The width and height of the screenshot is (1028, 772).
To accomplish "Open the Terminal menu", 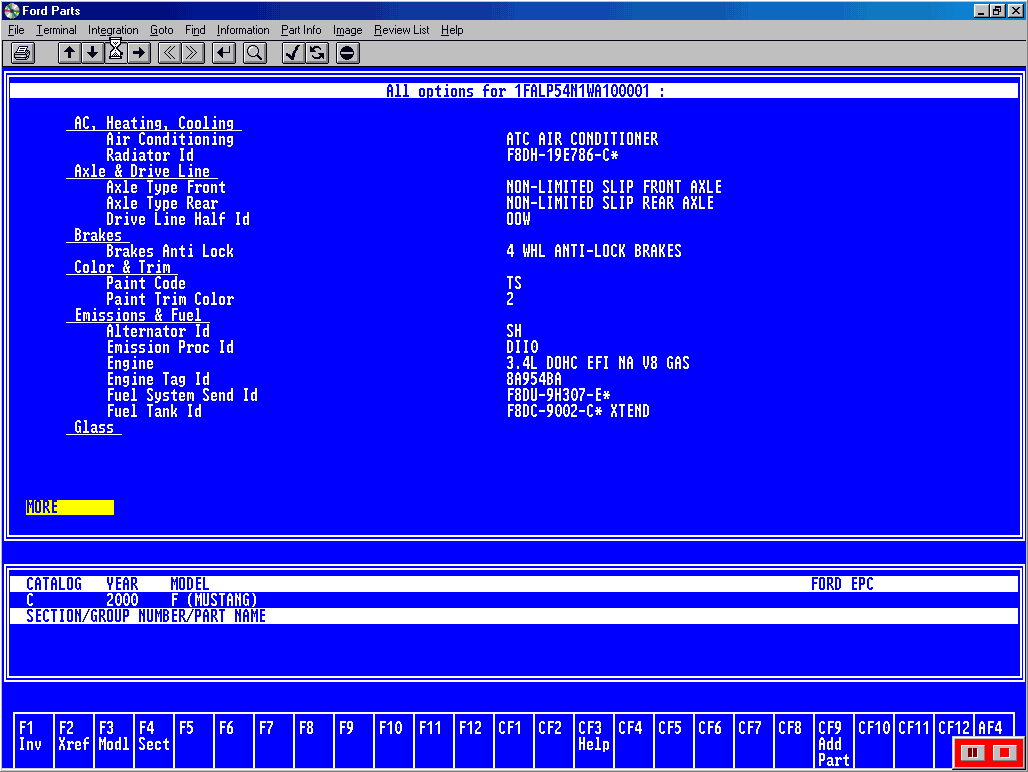I will point(56,30).
